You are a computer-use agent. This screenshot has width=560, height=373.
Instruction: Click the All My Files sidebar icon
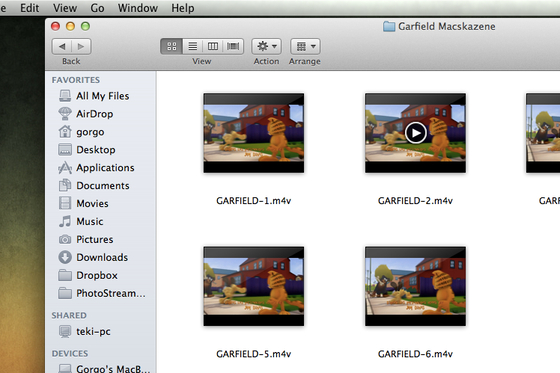coord(65,96)
